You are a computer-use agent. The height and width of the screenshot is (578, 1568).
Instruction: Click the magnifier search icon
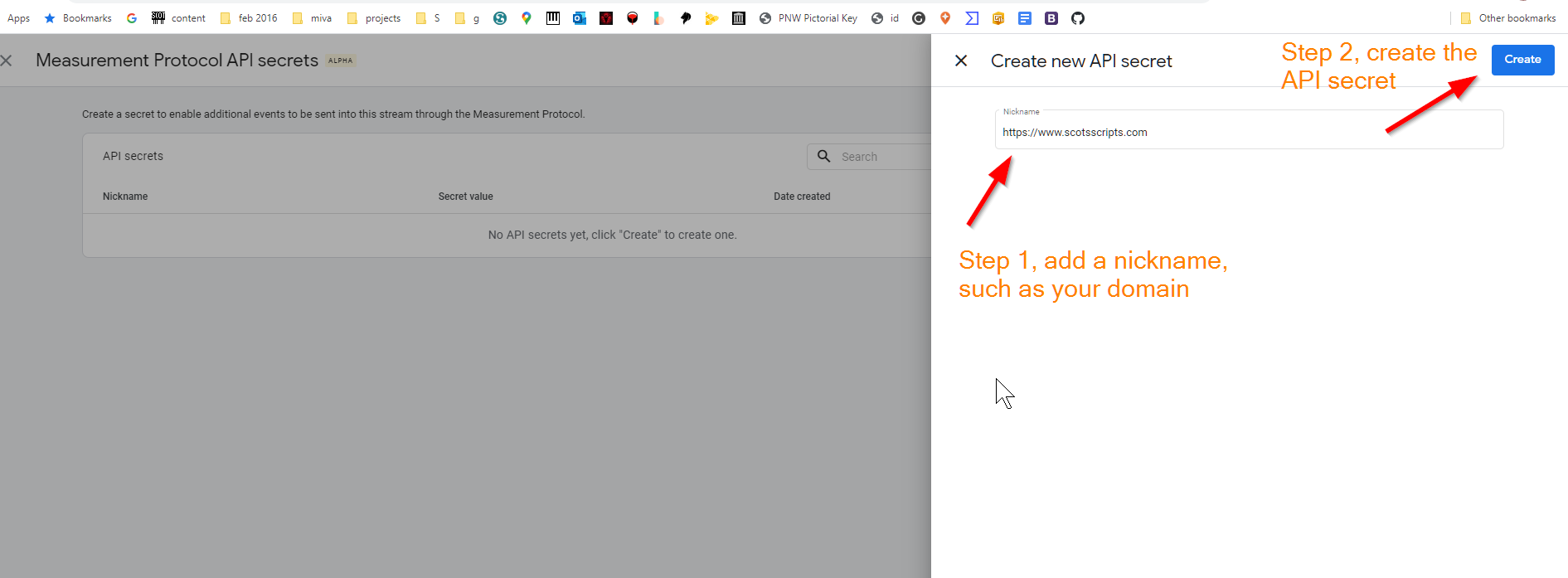823,156
